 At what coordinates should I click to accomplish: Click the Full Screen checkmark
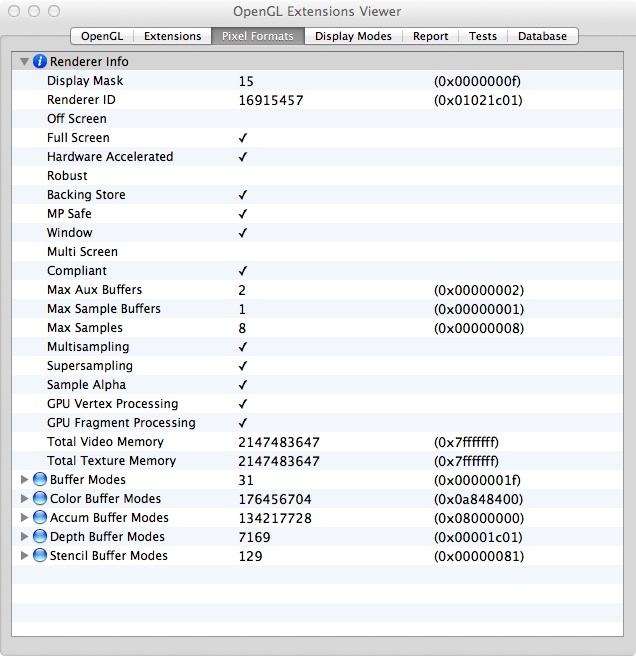click(x=243, y=138)
